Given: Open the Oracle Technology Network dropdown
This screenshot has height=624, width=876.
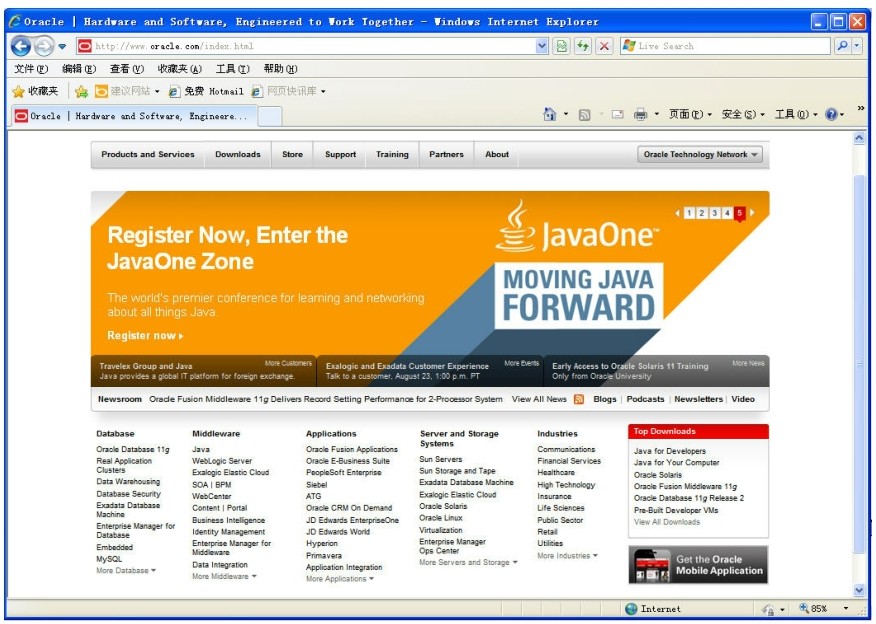Looking at the screenshot, I should pyautogui.click(x=699, y=154).
